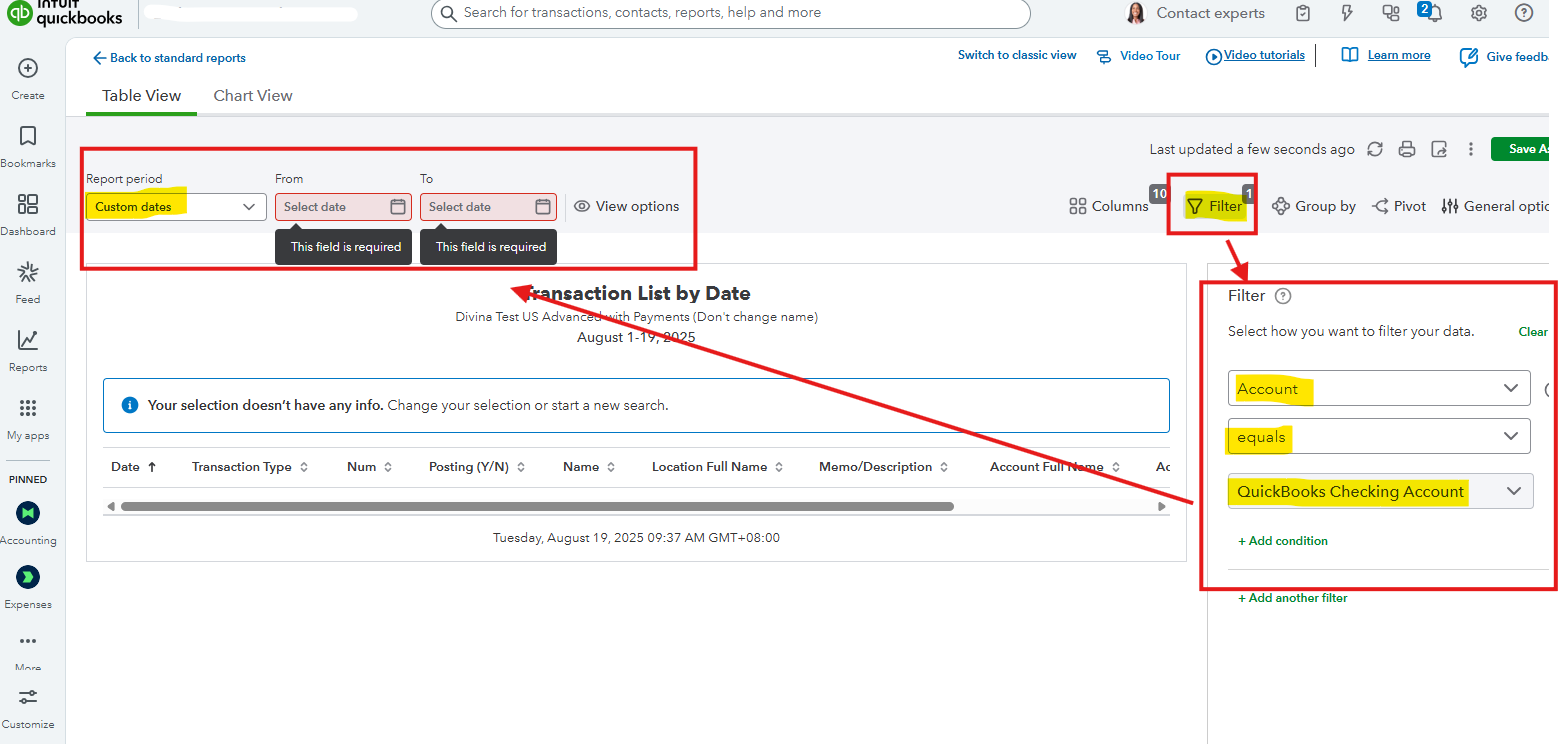This screenshot has width=1558, height=744.
Task: Refresh the report data
Action: (1375, 149)
